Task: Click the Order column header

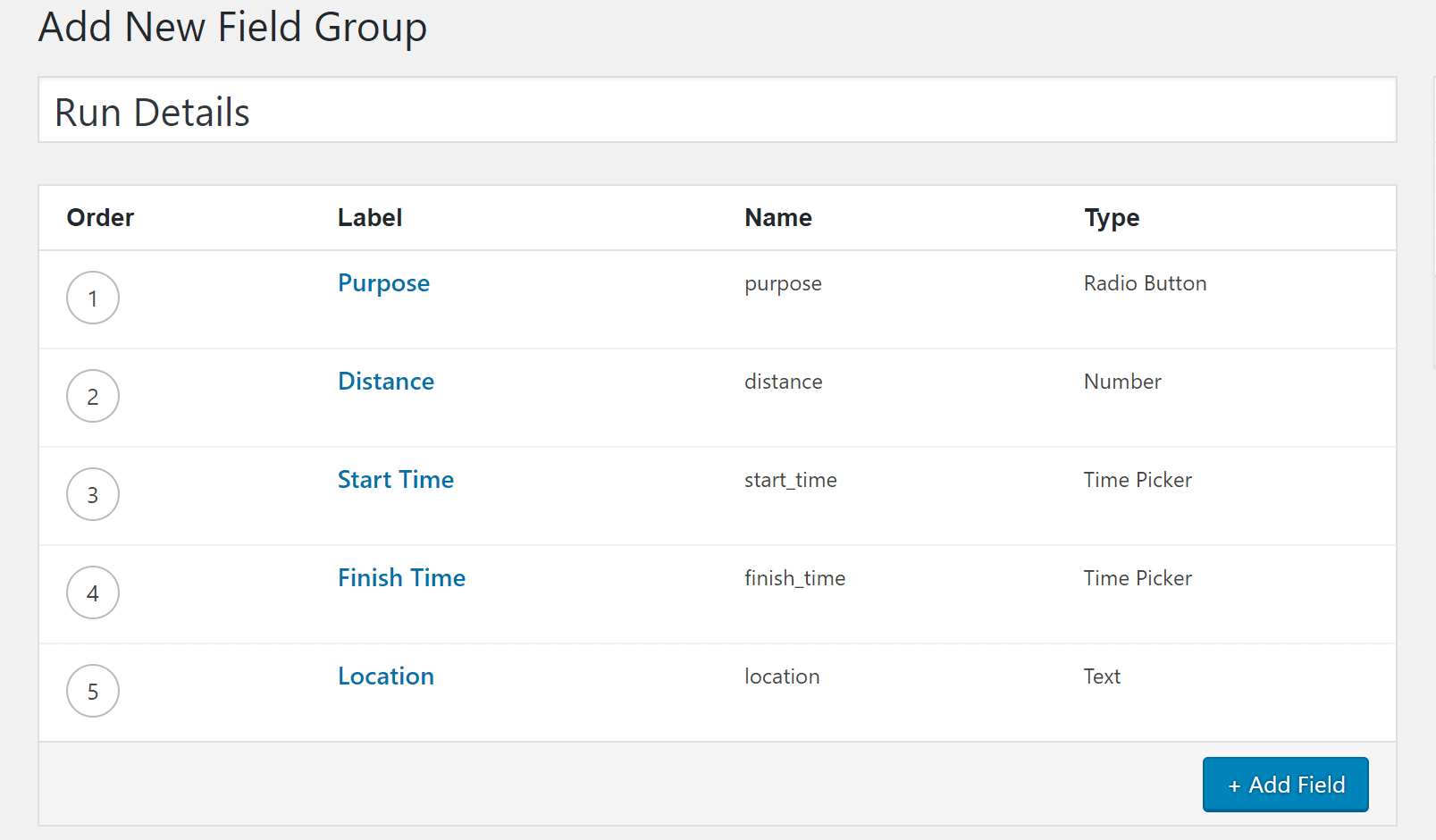Action: 99,217
